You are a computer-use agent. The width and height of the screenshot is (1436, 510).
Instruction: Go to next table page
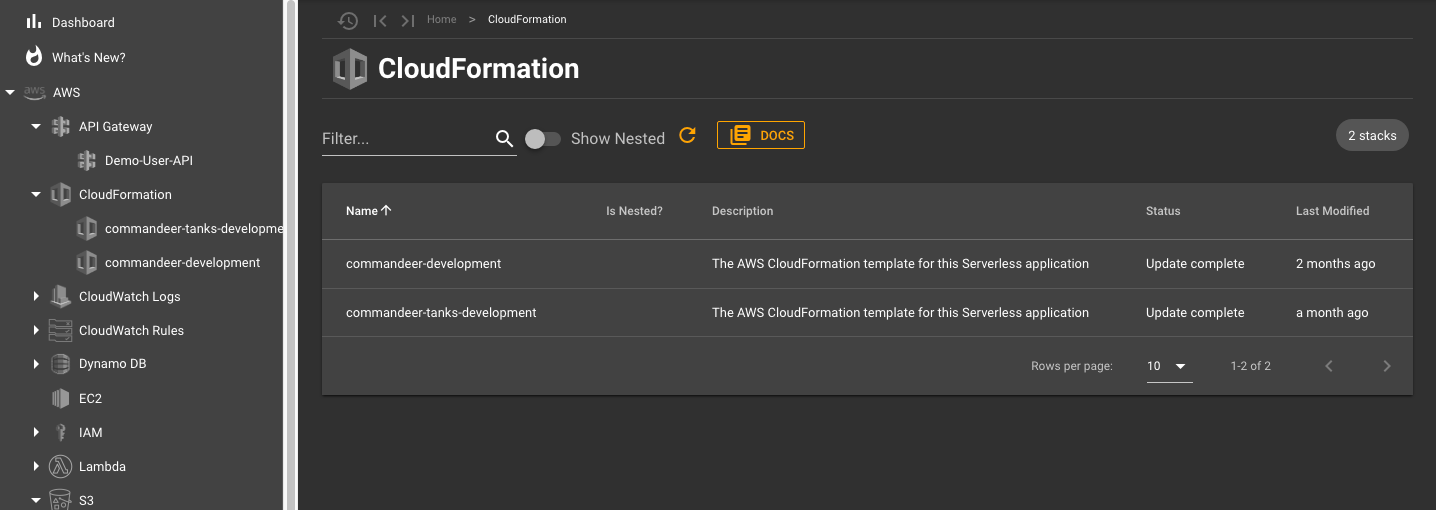pyautogui.click(x=1387, y=366)
